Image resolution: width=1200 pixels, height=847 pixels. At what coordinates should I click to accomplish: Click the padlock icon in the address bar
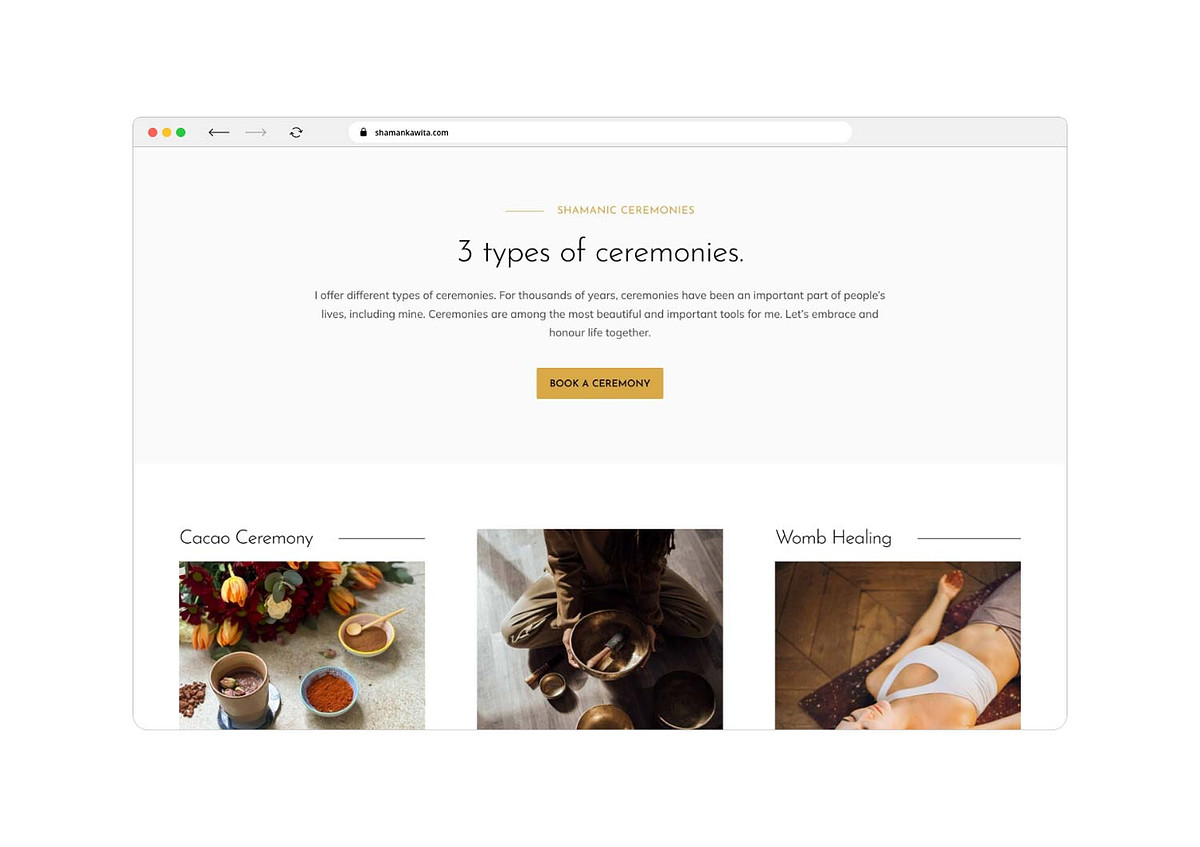click(x=364, y=132)
